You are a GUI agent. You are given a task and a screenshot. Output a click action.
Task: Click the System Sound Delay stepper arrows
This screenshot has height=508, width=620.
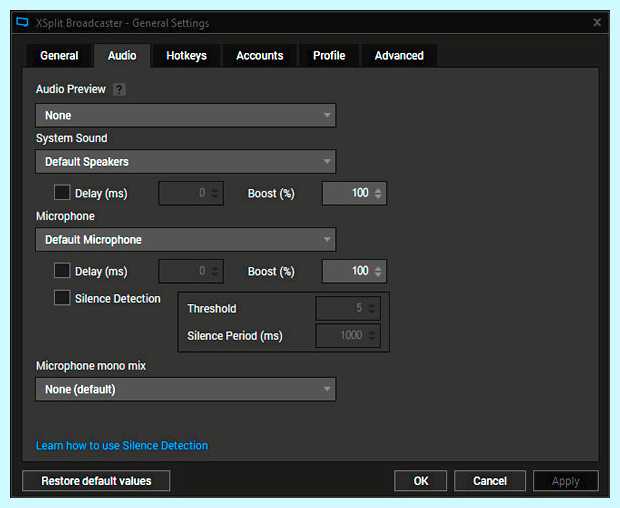(215, 193)
